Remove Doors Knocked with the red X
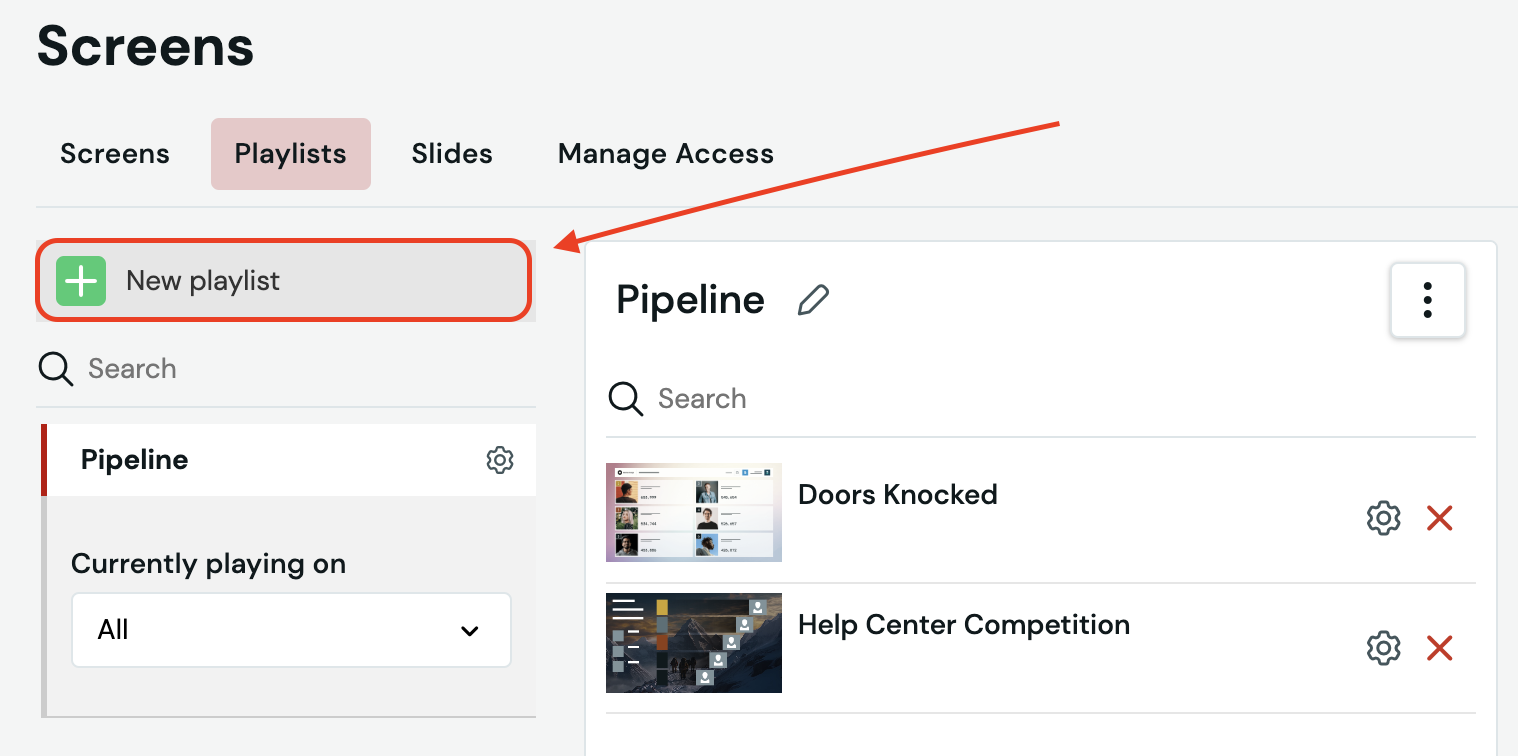Viewport: 1518px width, 756px height. tap(1439, 518)
